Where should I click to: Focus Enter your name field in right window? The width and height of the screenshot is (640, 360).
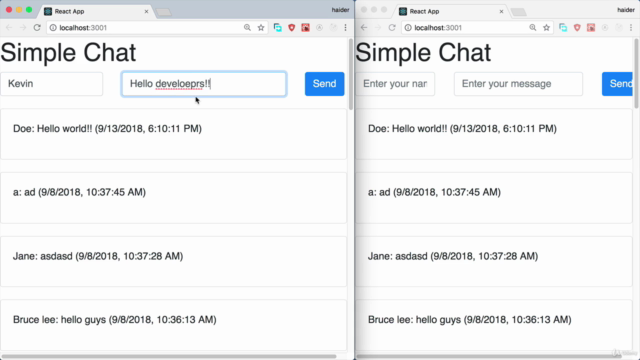(395, 84)
